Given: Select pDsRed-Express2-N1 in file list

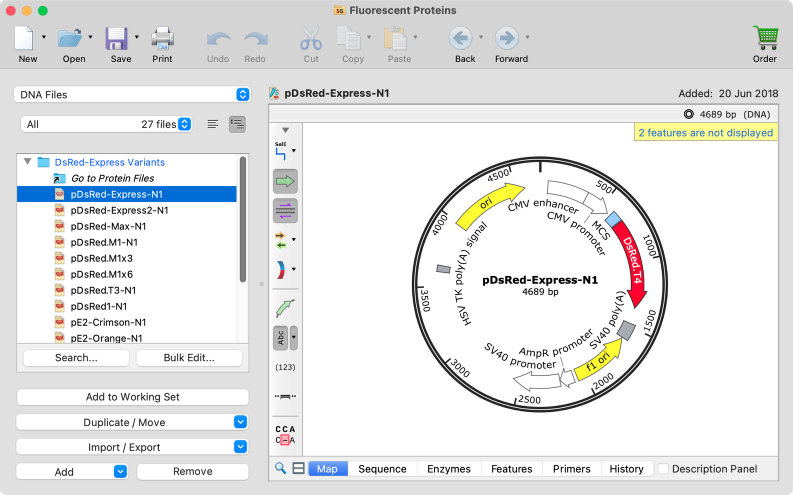Looking at the screenshot, I should pos(126,210).
